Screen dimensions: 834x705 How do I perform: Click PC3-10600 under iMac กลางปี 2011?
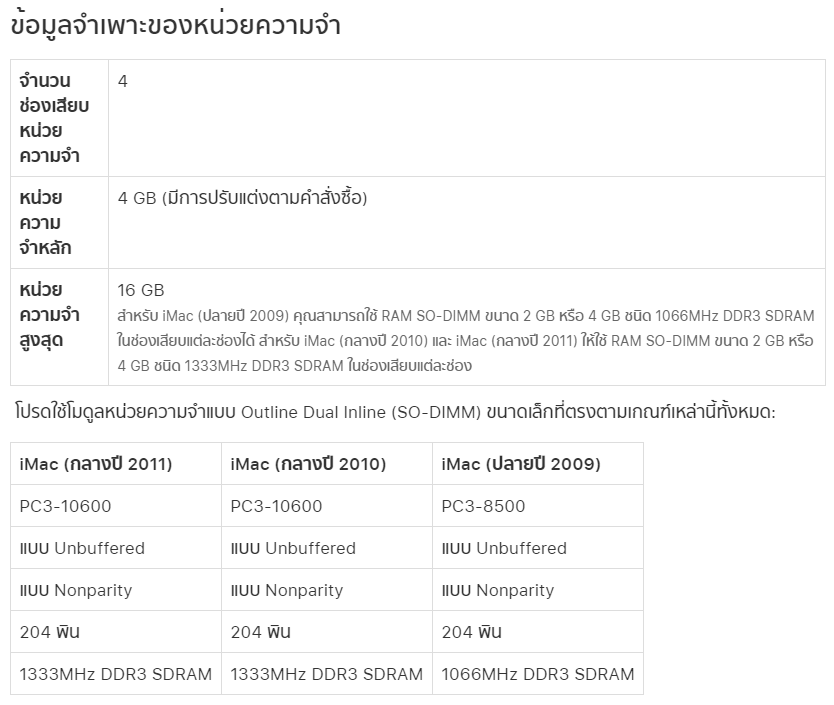pyautogui.click(x=65, y=506)
